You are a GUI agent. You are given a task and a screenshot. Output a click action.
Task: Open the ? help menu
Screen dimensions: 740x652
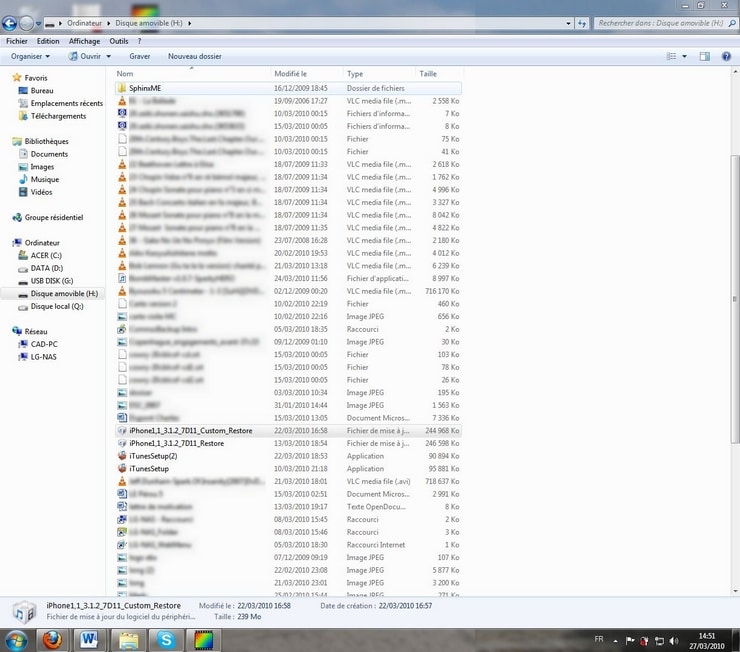140,42
